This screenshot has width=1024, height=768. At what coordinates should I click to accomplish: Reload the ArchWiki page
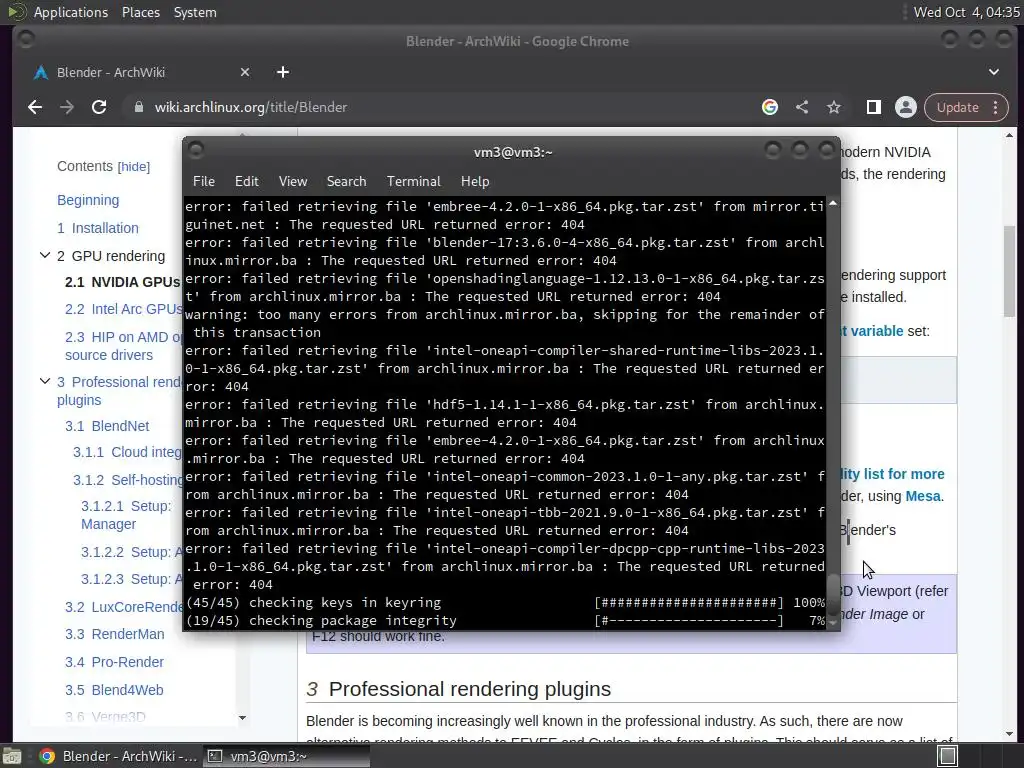coord(99,107)
